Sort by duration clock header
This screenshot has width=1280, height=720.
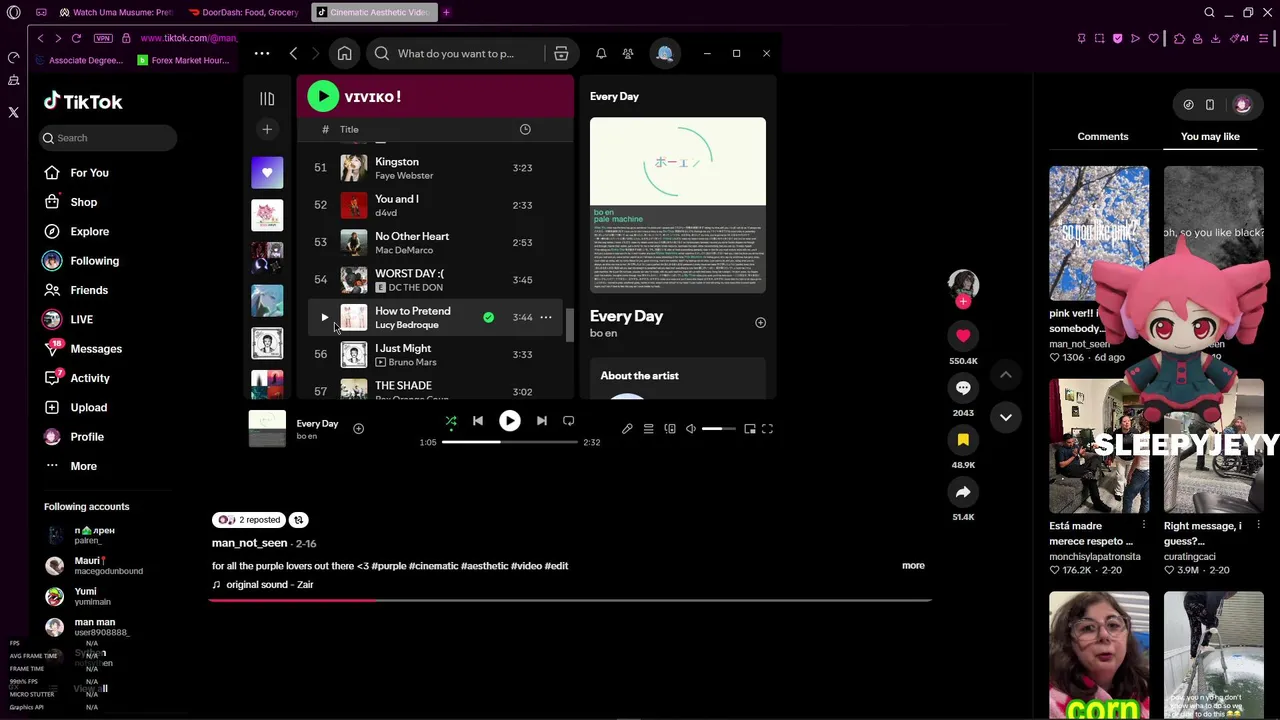(525, 129)
